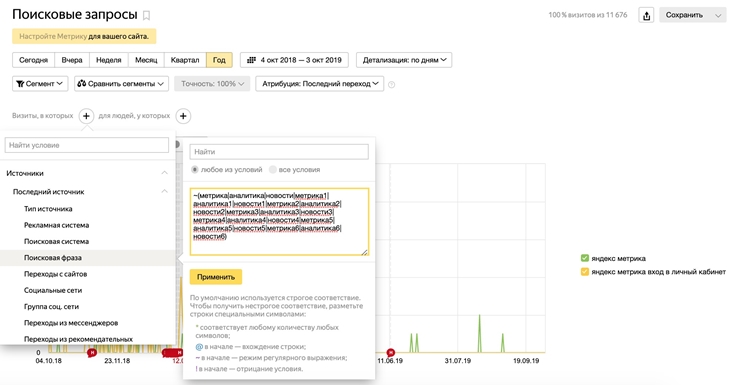730x385 pixels.
Task: Open the Сегмент dropdown
Action: pos(40,84)
